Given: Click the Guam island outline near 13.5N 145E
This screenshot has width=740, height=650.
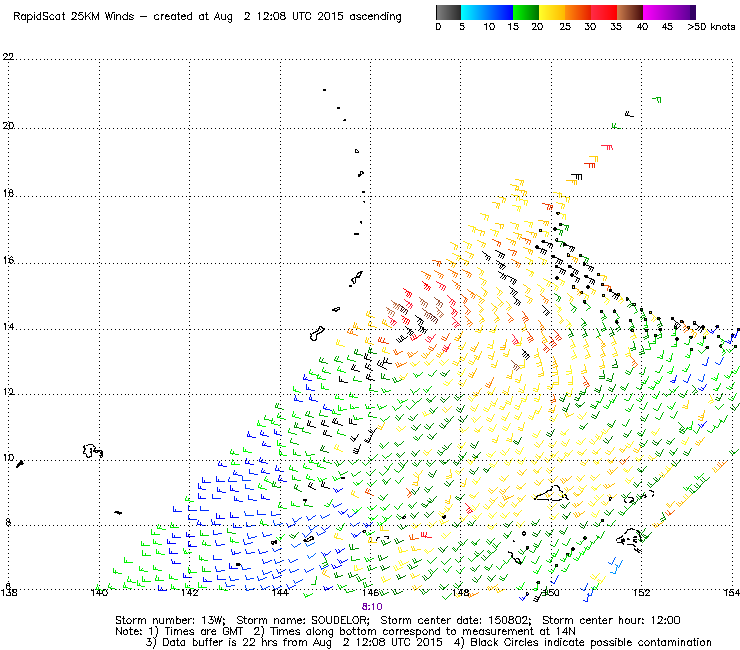Looking at the screenshot, I should pos(317,333).
